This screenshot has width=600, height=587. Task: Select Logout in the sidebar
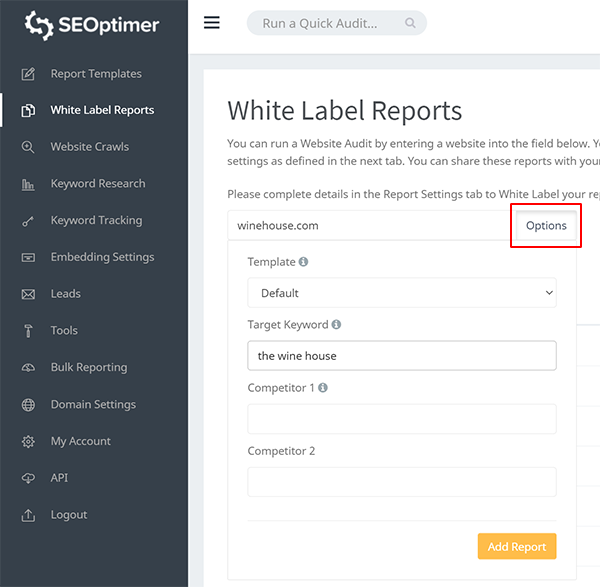68,515
